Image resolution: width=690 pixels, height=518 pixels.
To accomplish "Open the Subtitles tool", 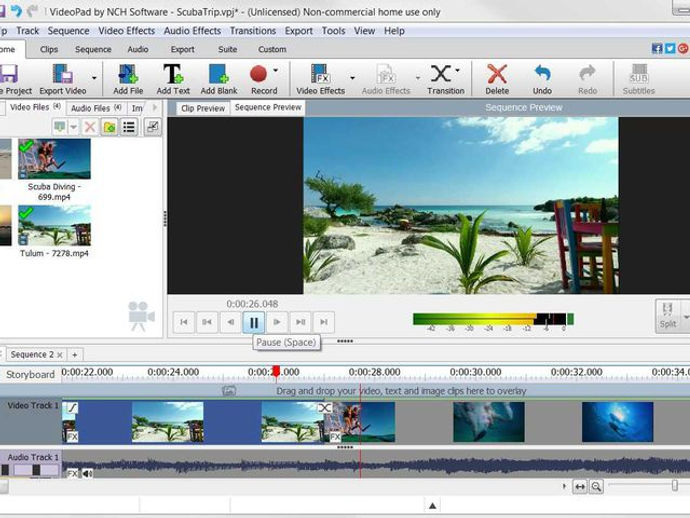I will pyautogui.click(x=639, y=74).
